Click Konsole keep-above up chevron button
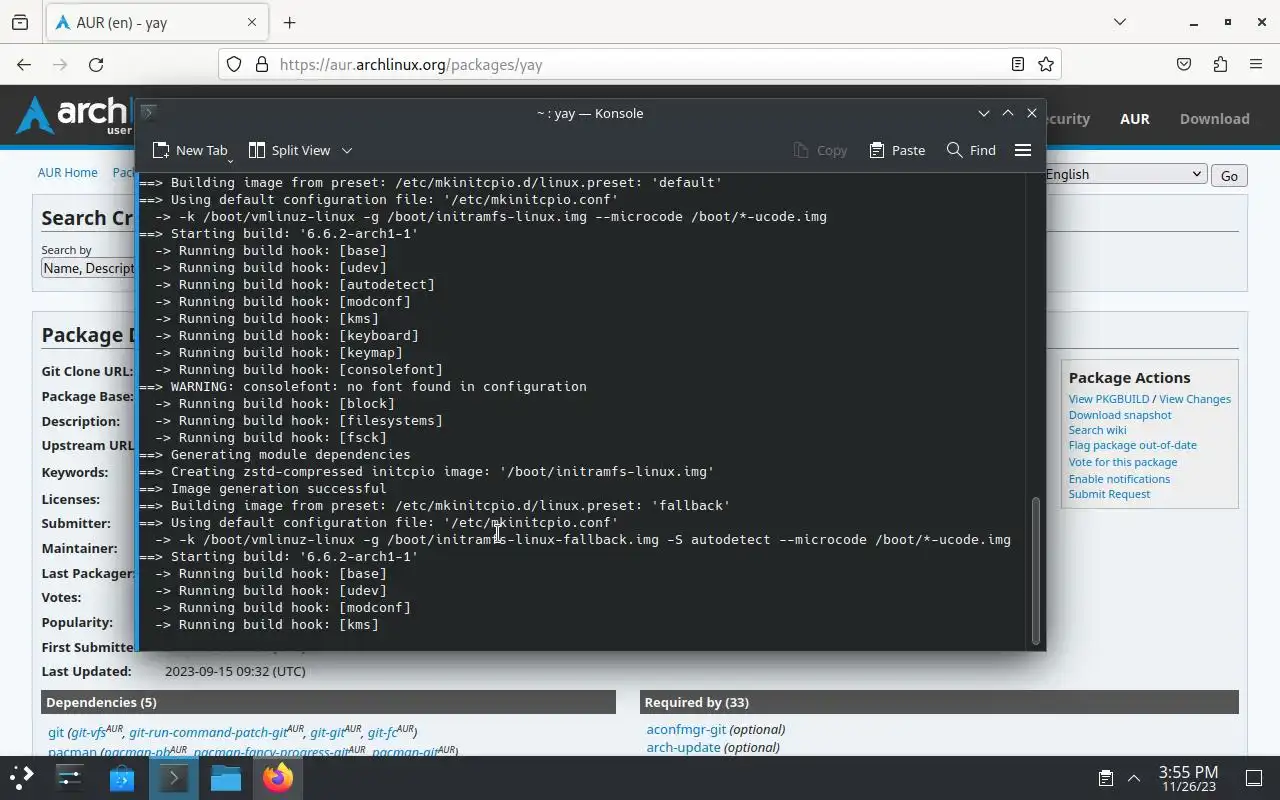The image size is (1280, 800). pos(1008,113)
